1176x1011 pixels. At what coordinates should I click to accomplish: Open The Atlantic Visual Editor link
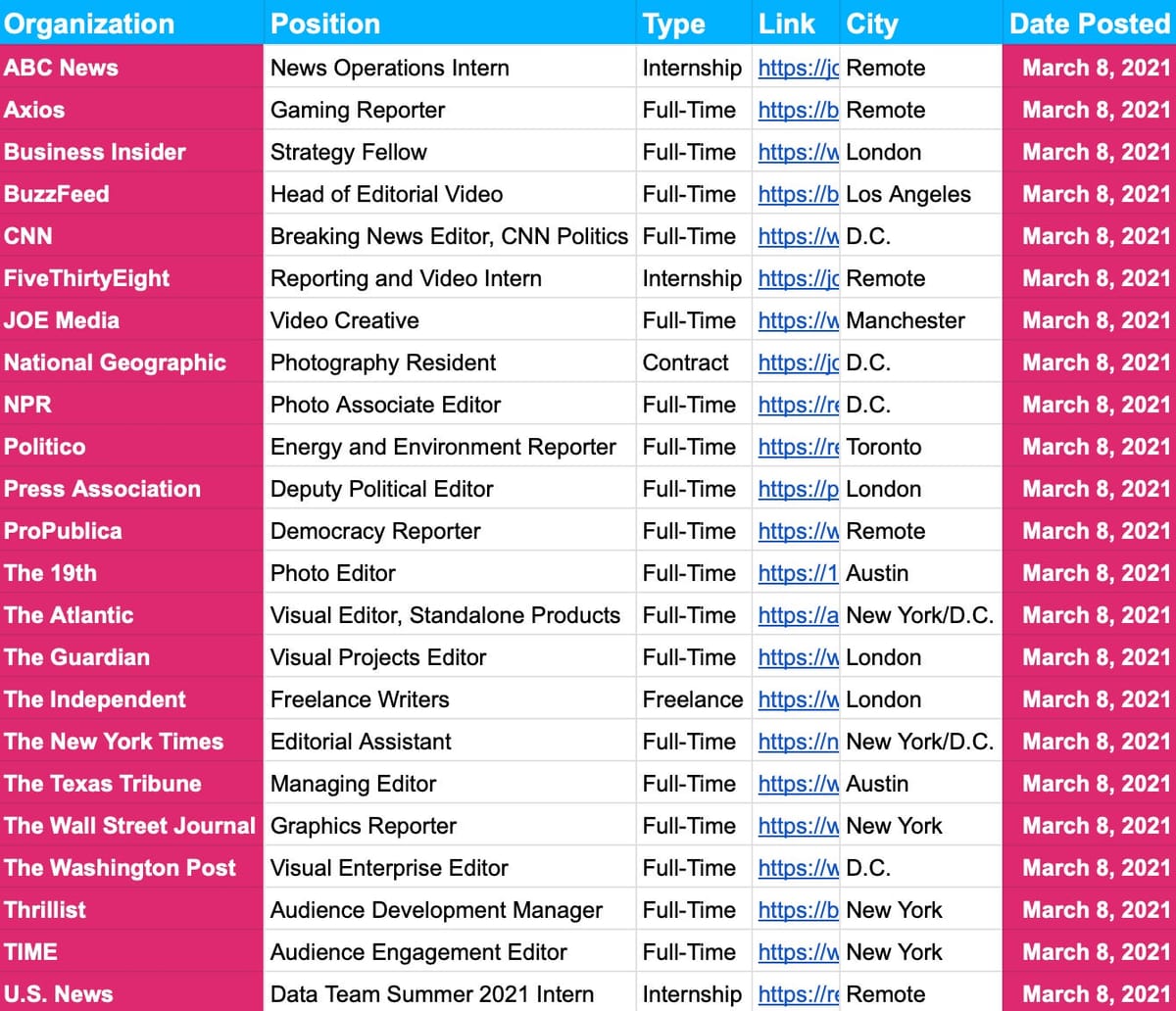pyautogui.click(x=796, y=615)
